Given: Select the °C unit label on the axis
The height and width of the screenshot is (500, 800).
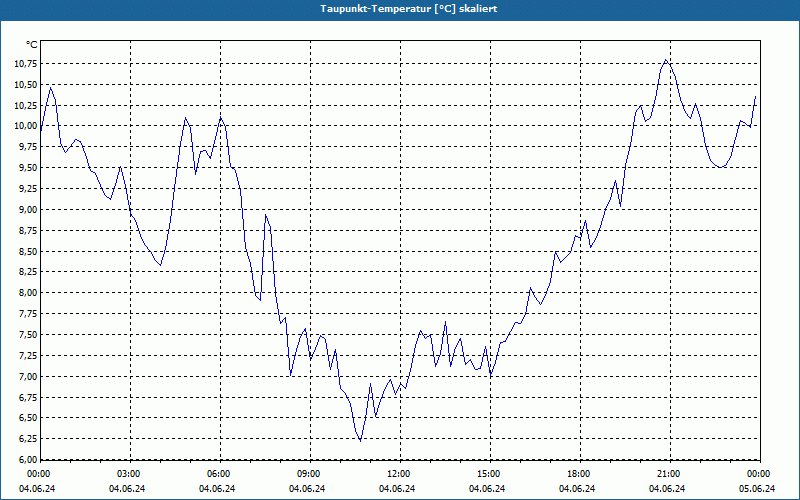Looking at the screenshot, I should [32, 45].
